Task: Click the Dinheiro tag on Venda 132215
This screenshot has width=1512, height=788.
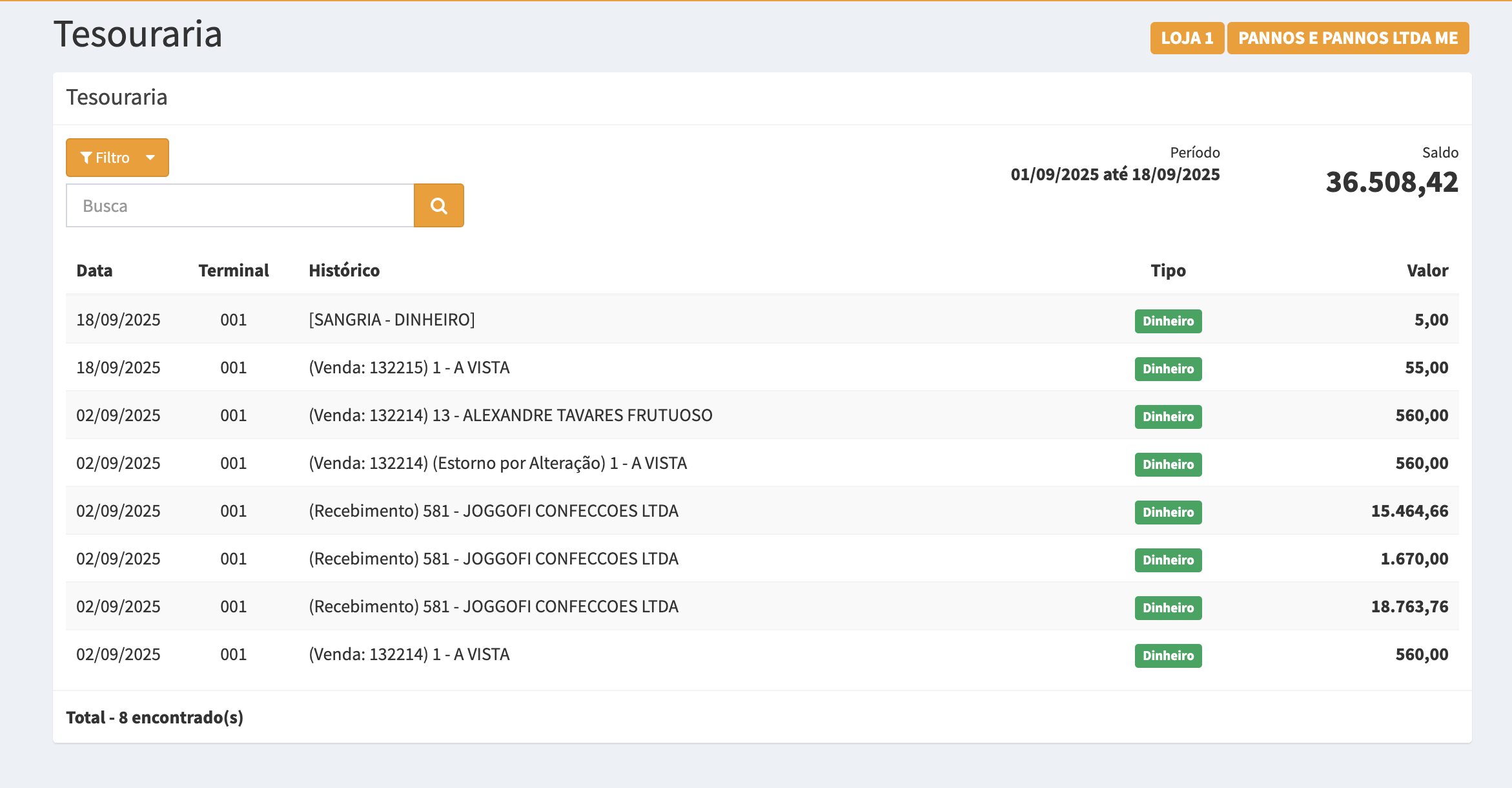Action: pyautogui.click(x=1168, y=369)
